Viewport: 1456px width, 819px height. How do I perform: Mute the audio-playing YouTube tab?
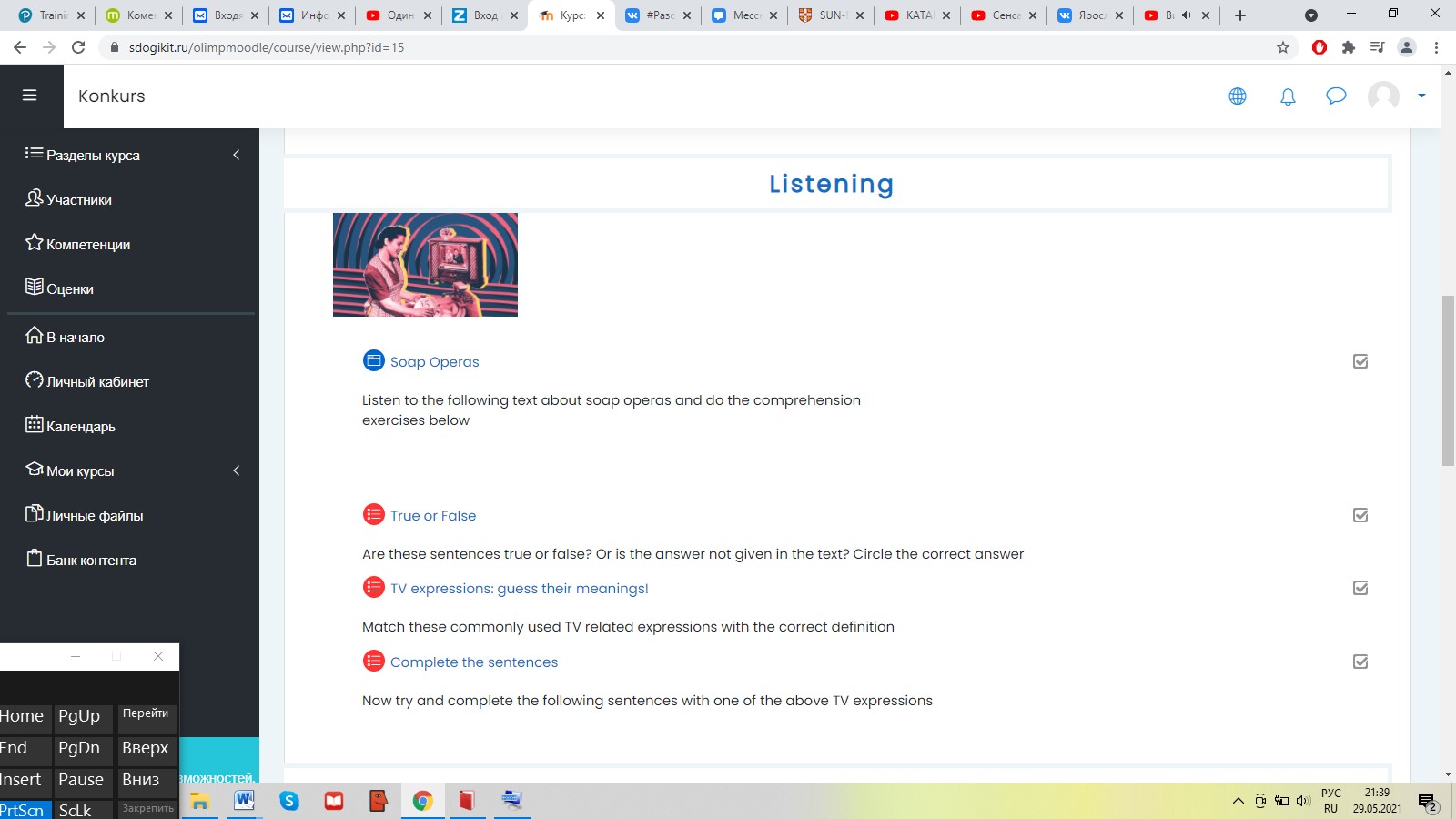1187,15
